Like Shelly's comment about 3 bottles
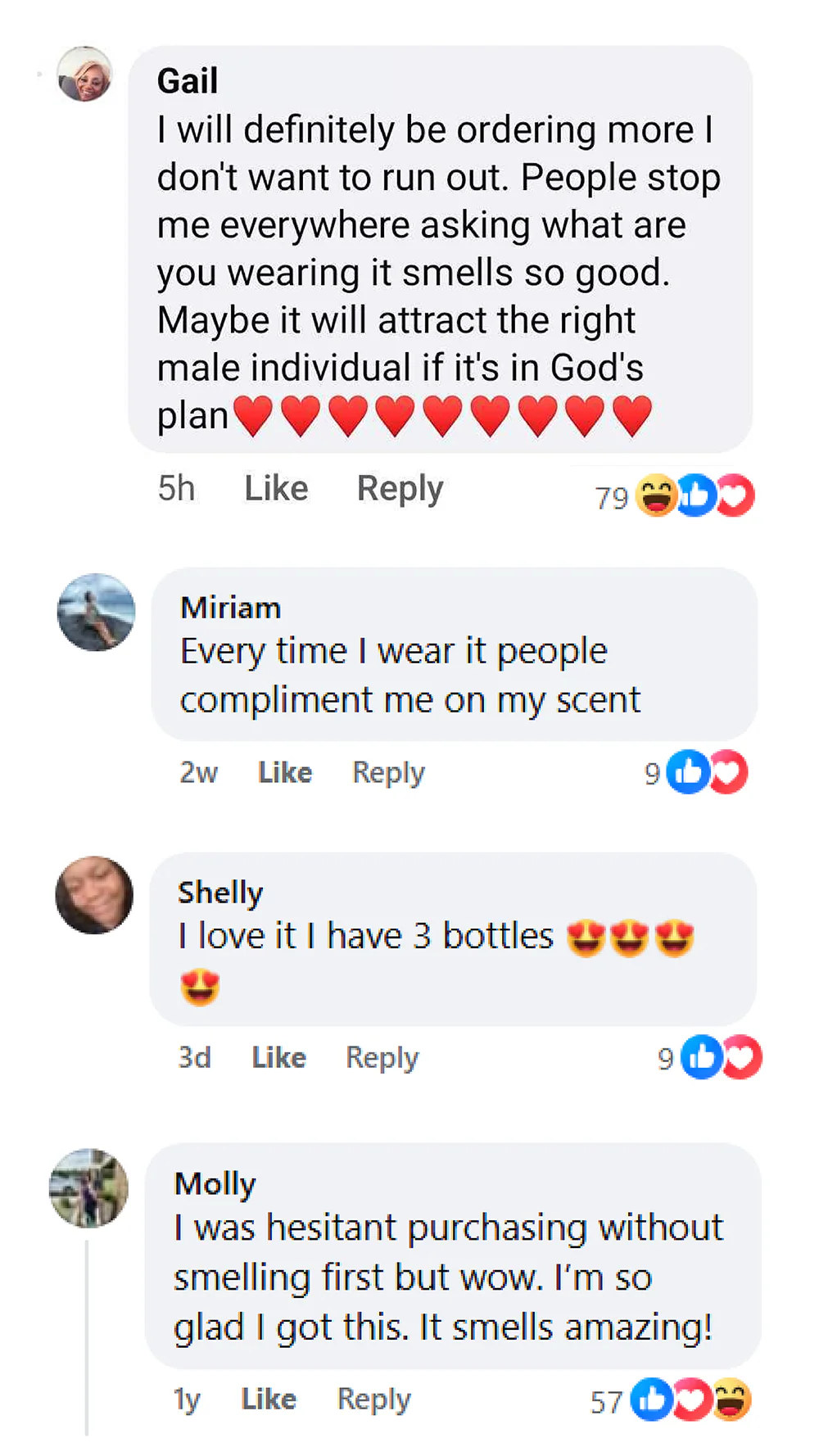The width and height of the screenshot is (819, 1456). tap(278, 1057)
